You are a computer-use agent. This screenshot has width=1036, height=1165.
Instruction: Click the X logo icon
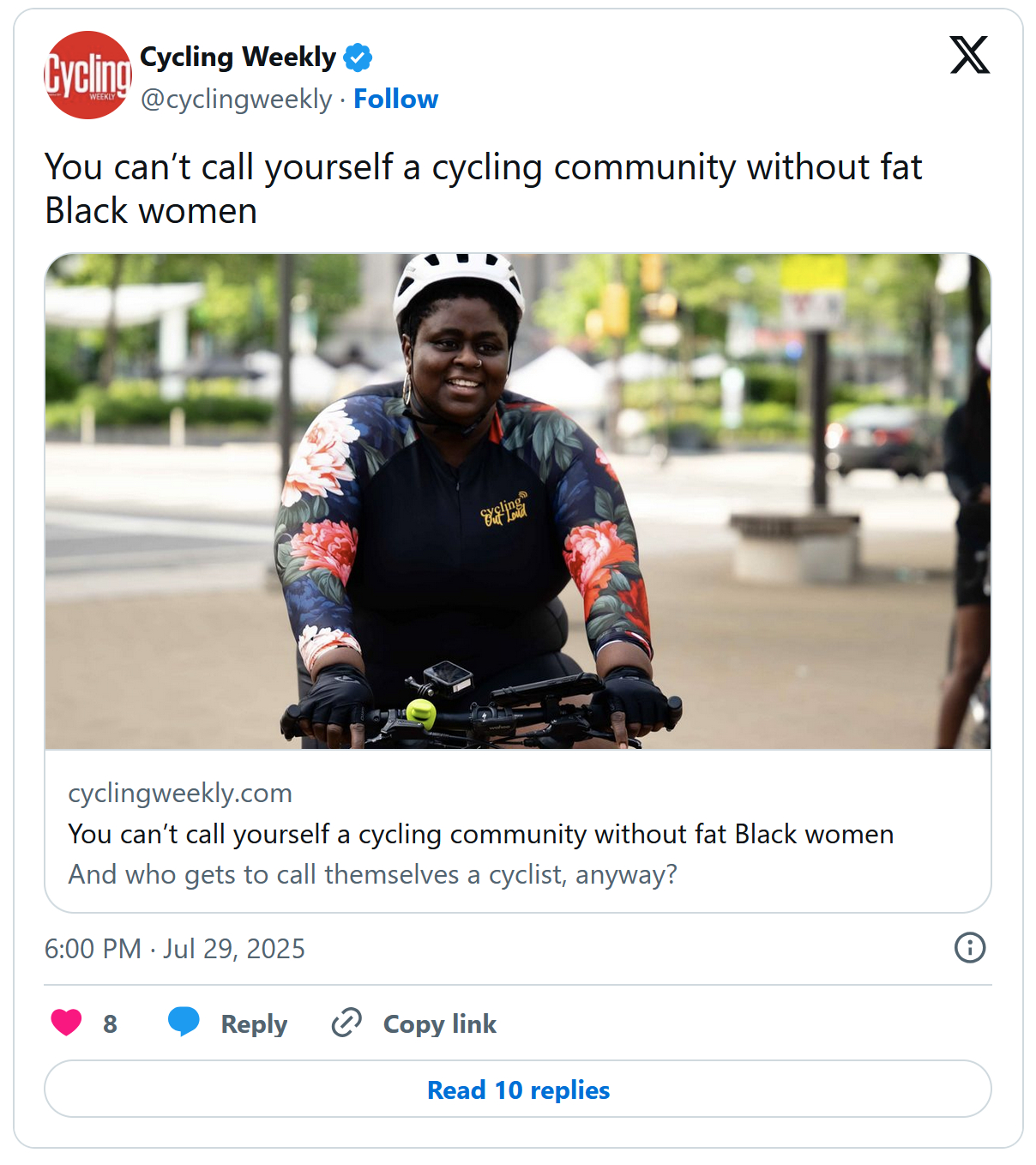tap(970, 56)
